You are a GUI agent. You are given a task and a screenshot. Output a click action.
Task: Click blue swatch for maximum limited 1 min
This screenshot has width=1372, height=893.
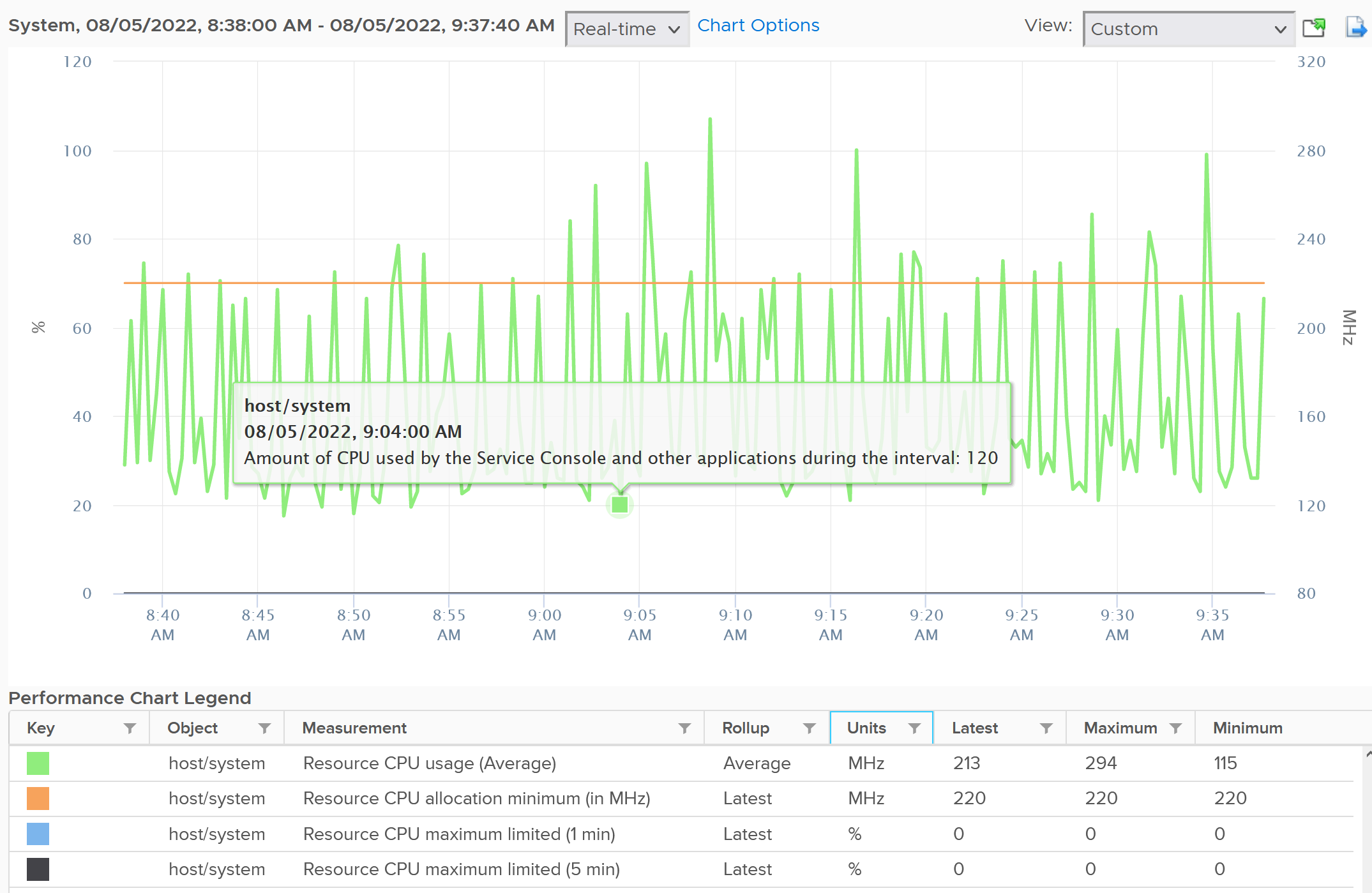point(38,834)
